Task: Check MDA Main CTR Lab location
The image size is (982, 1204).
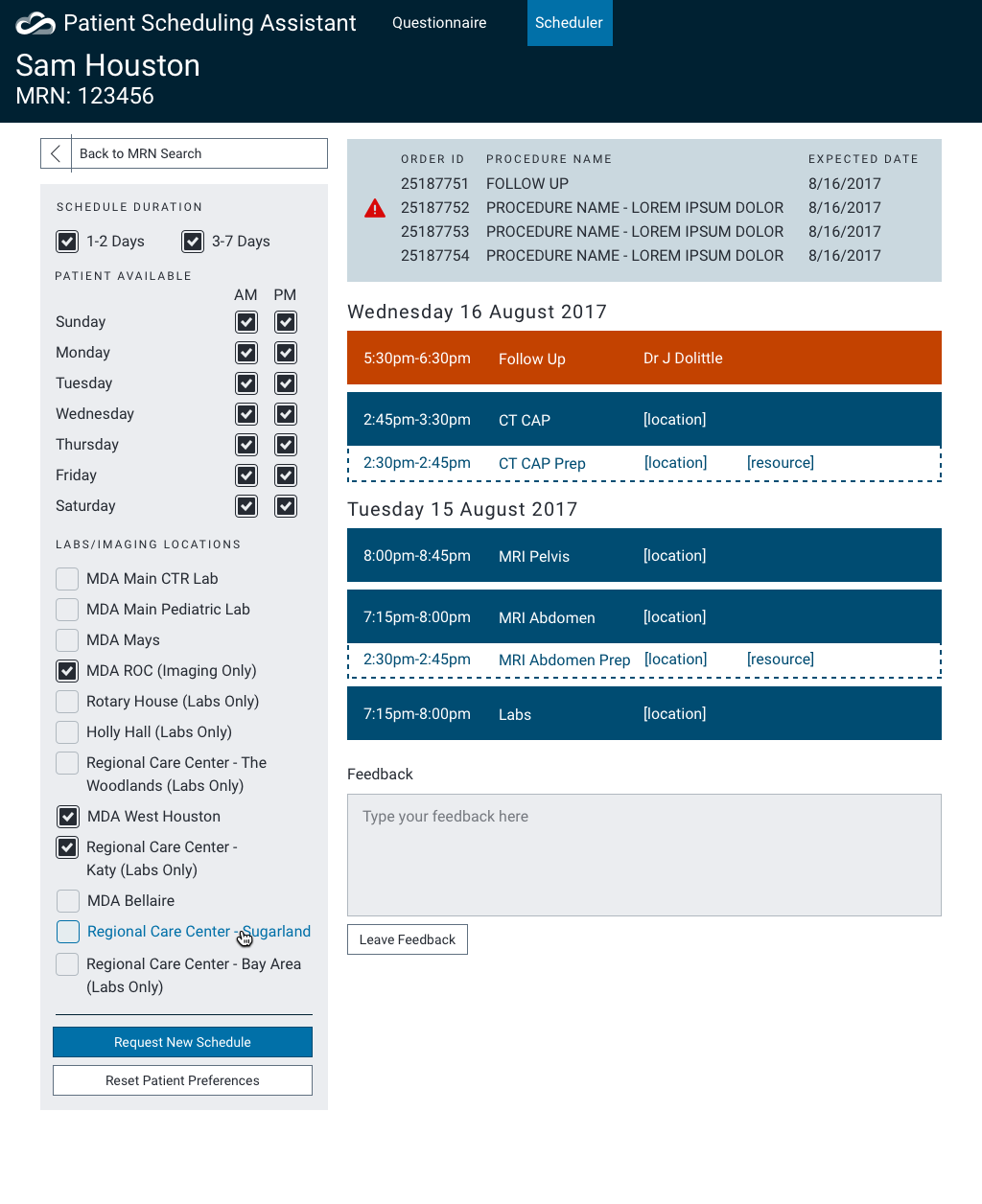Action: tap(67, 579)
